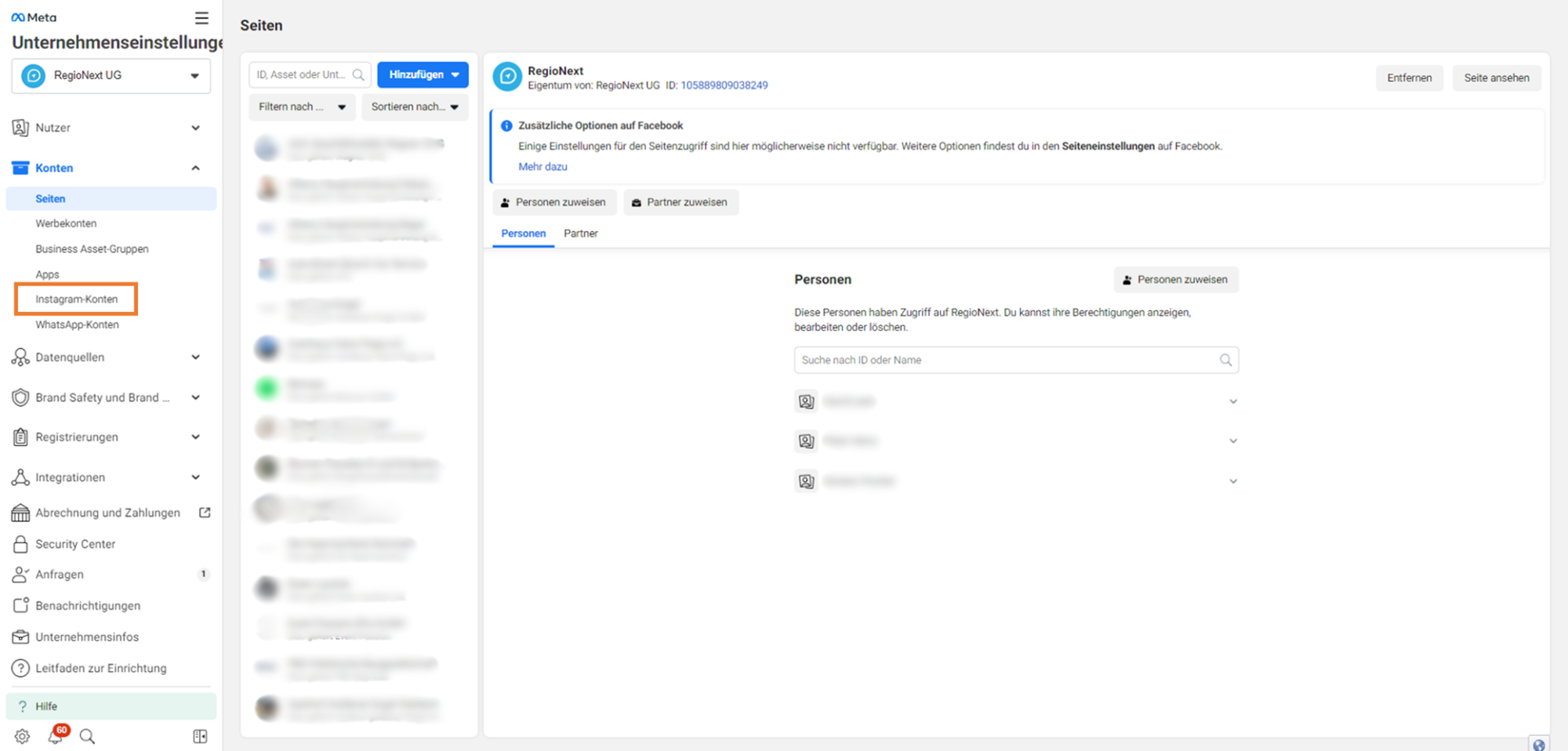
Task: Click the Brand Safety shield icon
Action: coord(20,397)
